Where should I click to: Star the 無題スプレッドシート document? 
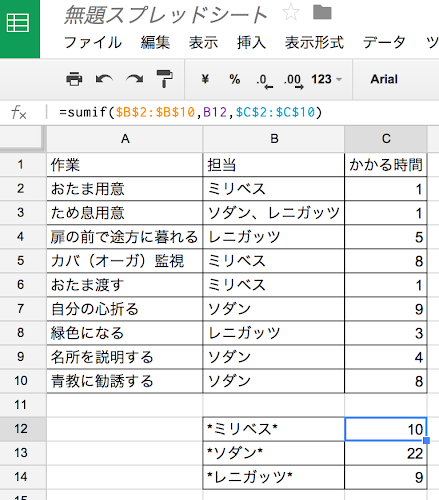click(290, 13)
